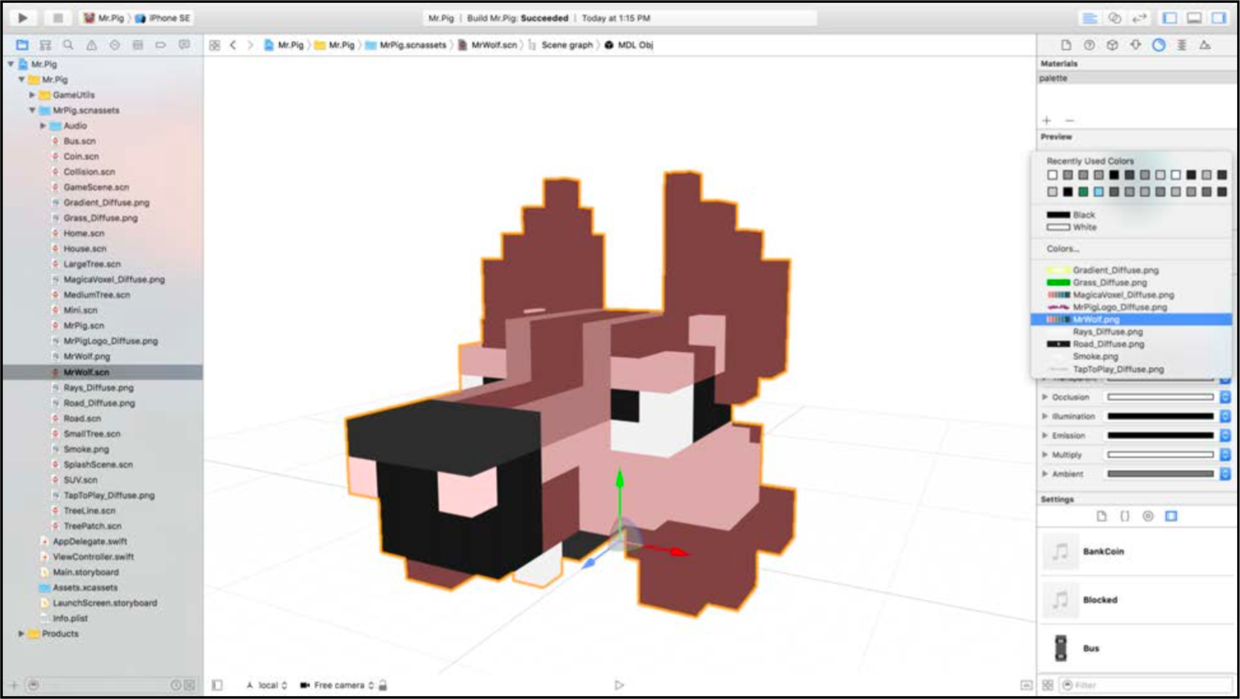Go back with the jump bar arrow
Image resolution: width=1240 pixels, height=699 pixels.
coord(233,45)
